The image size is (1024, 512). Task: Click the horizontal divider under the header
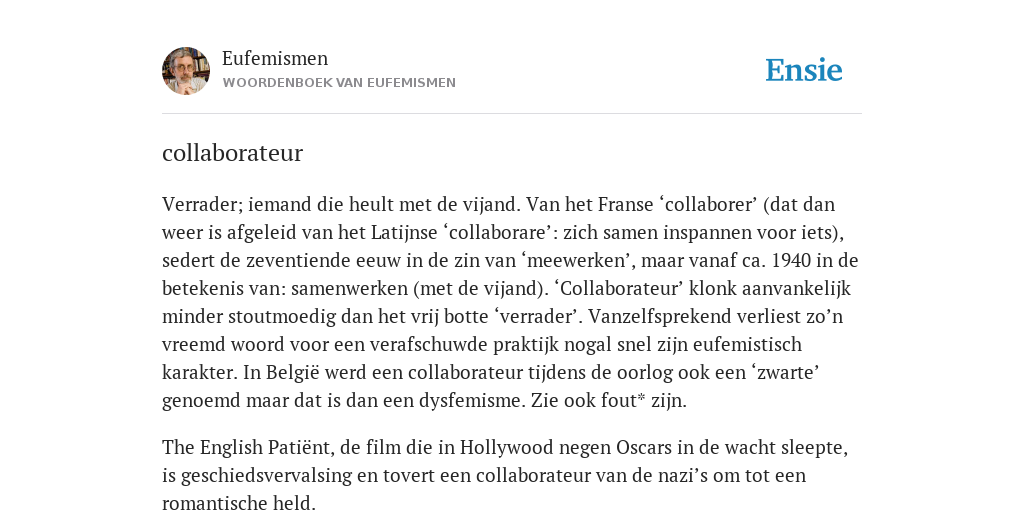(512, 114)
